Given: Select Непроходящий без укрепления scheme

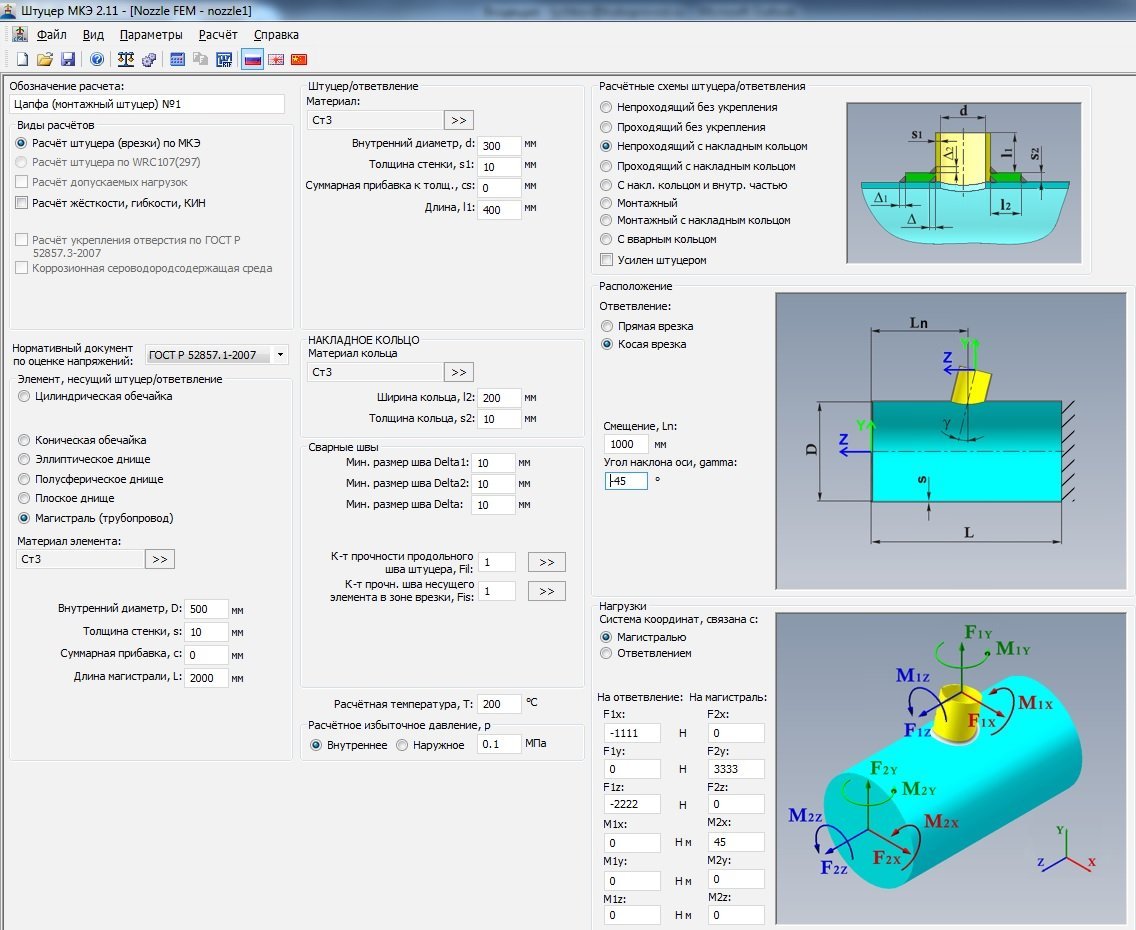Looking at the screenshot, I should pos(689,107).
